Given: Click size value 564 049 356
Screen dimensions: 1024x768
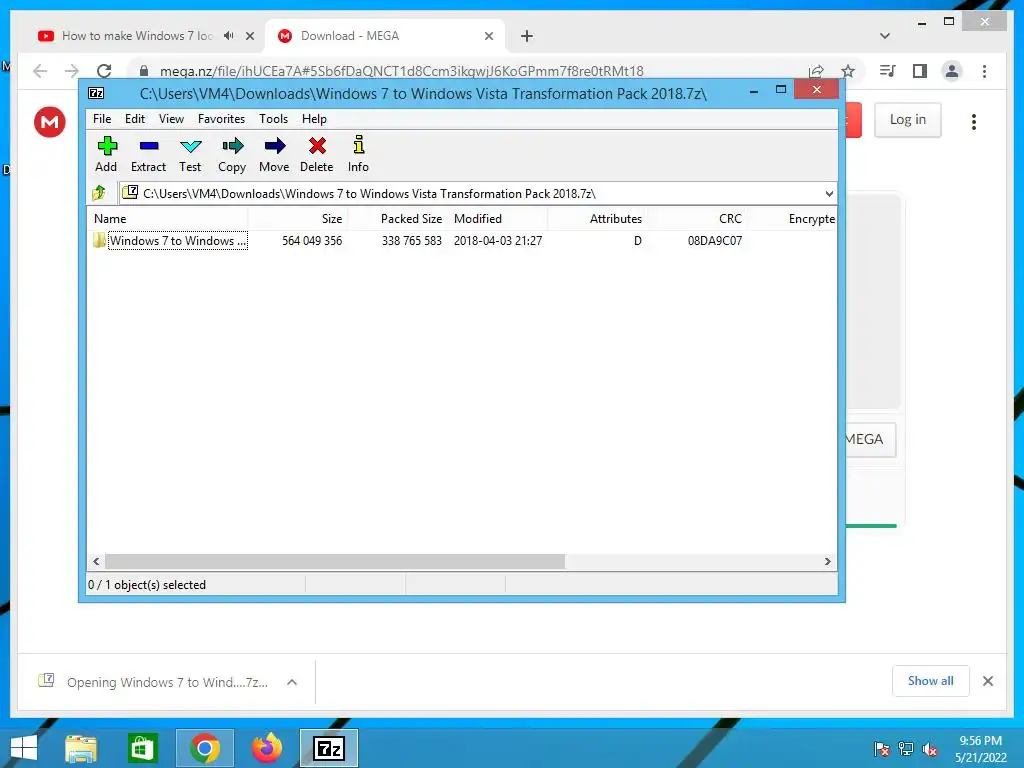Looking at the screenshot, I should pyautogui.click(x=312, y=240).
